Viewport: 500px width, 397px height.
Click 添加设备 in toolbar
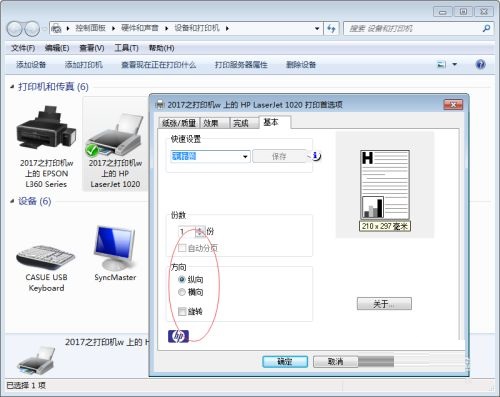[31, 64]
